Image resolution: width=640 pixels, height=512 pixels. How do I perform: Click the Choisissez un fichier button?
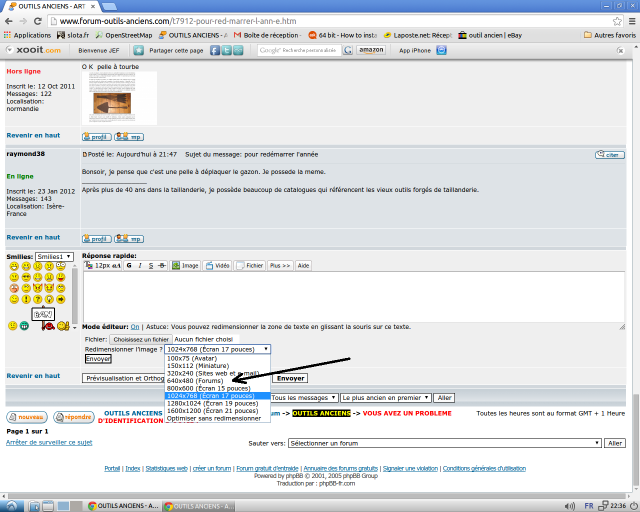pyautogui.click(x=141, y=339)
